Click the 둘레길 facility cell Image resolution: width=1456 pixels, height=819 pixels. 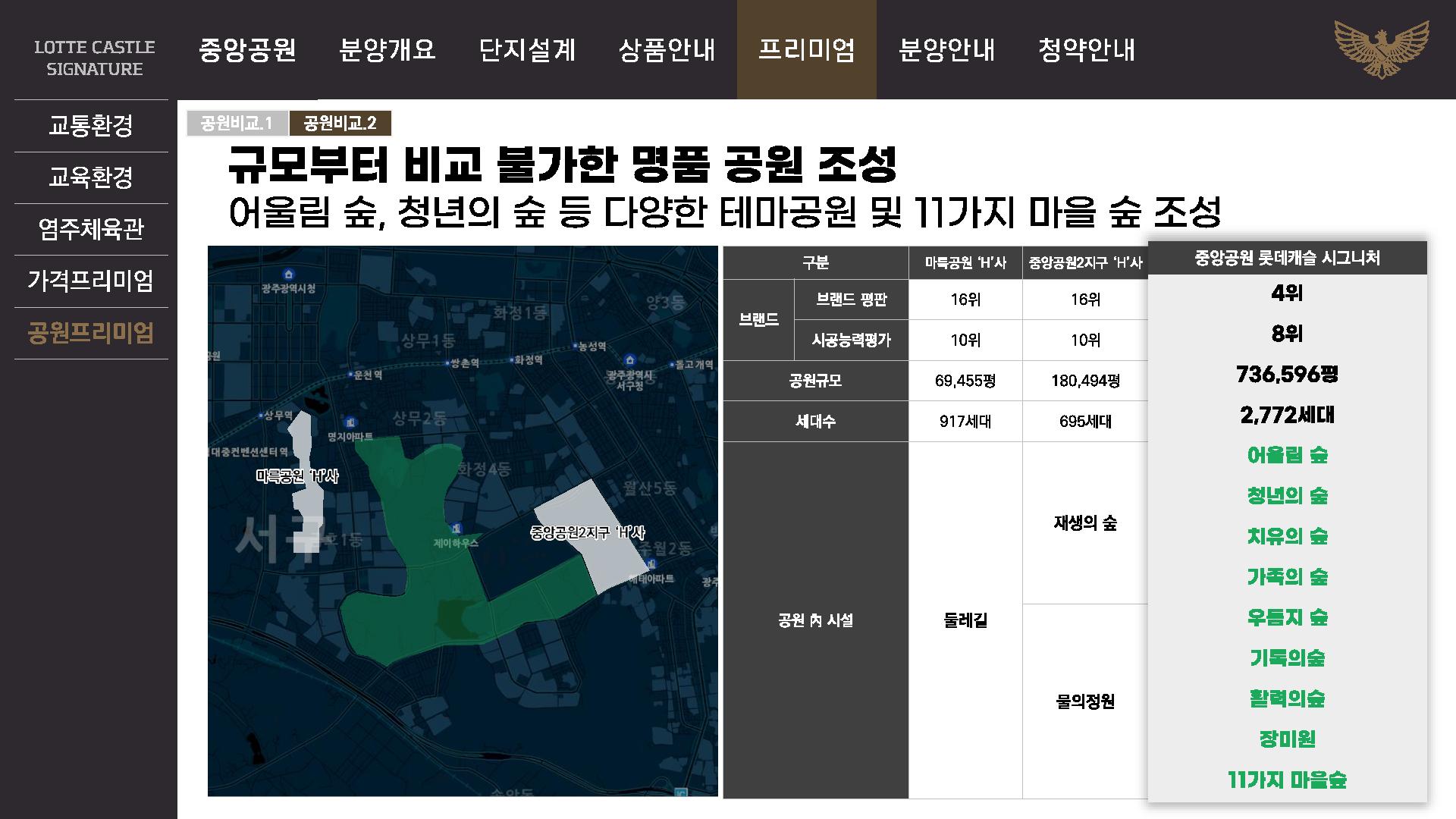[x=965, y=620]
